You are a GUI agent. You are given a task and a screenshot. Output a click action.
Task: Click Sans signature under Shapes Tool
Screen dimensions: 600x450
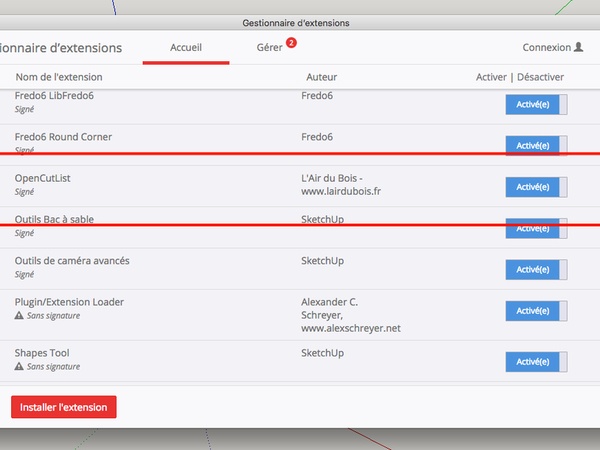point(54,367)
